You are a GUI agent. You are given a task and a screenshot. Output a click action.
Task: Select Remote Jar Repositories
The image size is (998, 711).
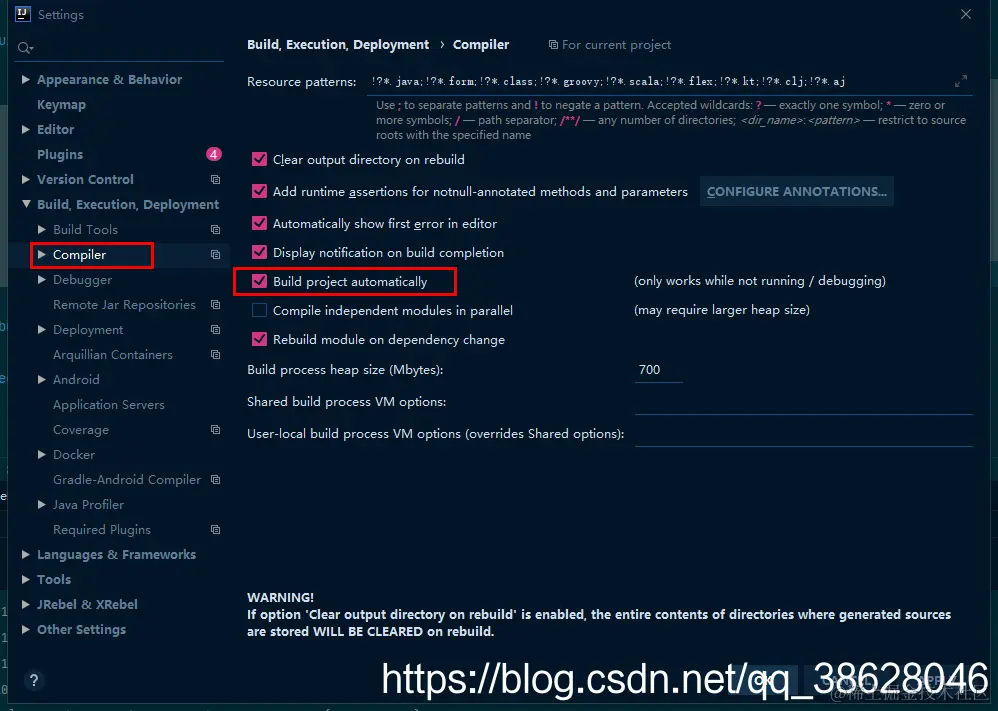click(124, 305)
